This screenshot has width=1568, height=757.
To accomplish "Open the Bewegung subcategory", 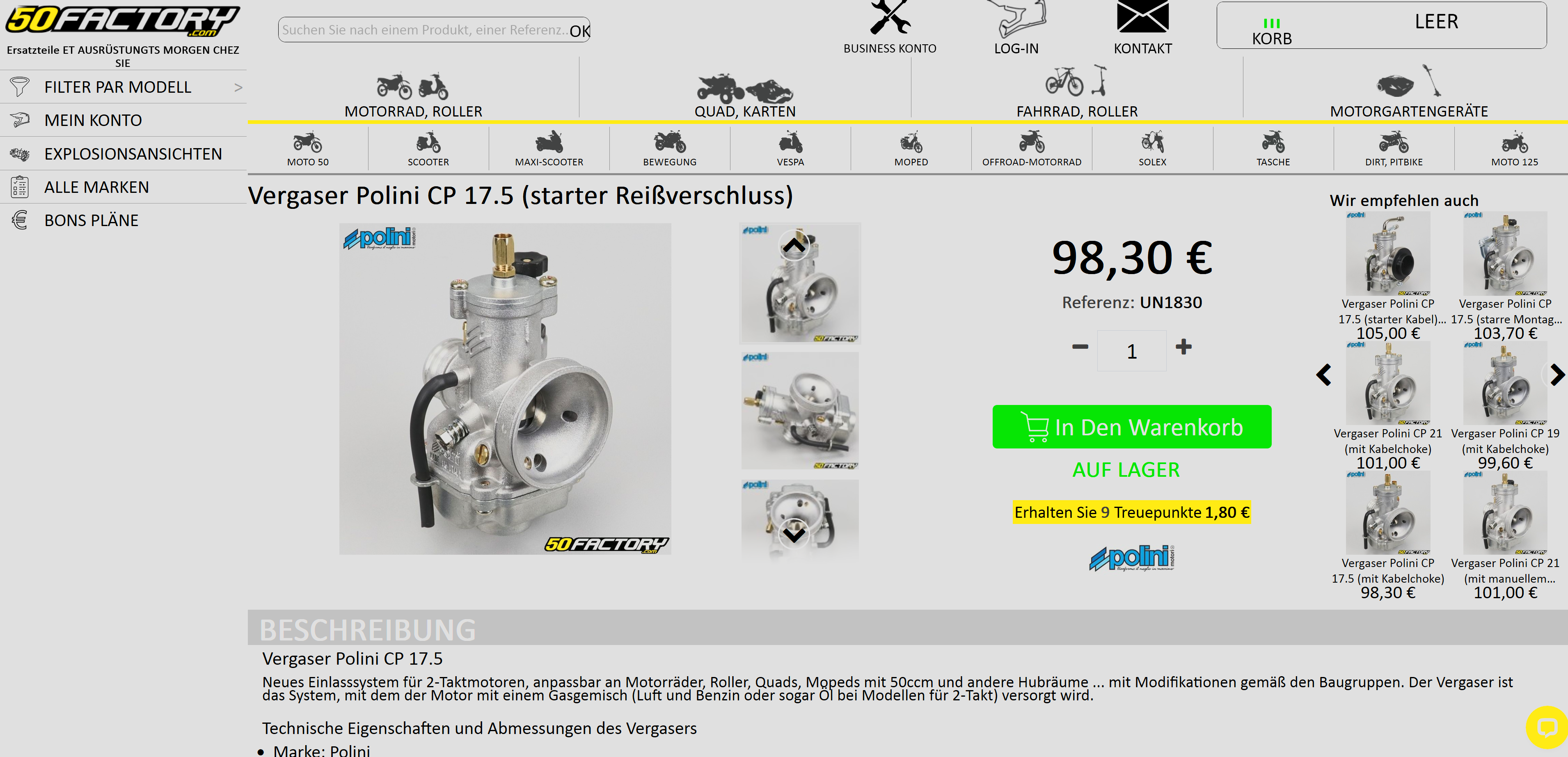I will click(670, 149).
